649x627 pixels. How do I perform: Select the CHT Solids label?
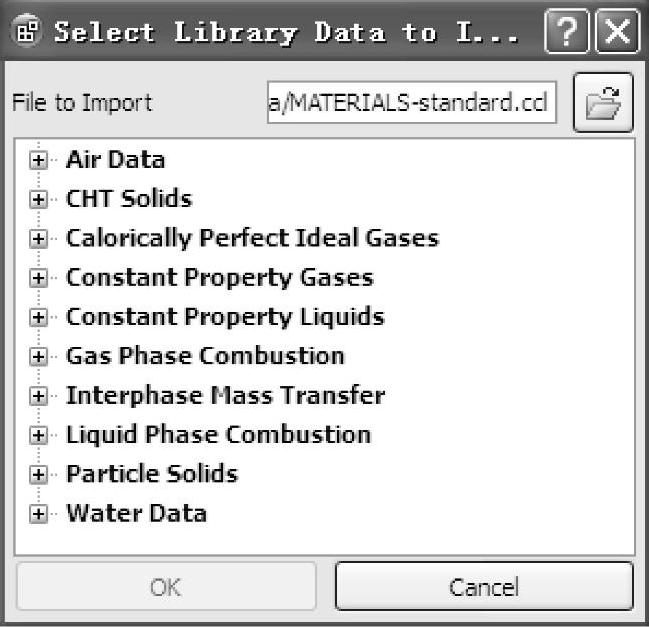click(x=128, y=199)
